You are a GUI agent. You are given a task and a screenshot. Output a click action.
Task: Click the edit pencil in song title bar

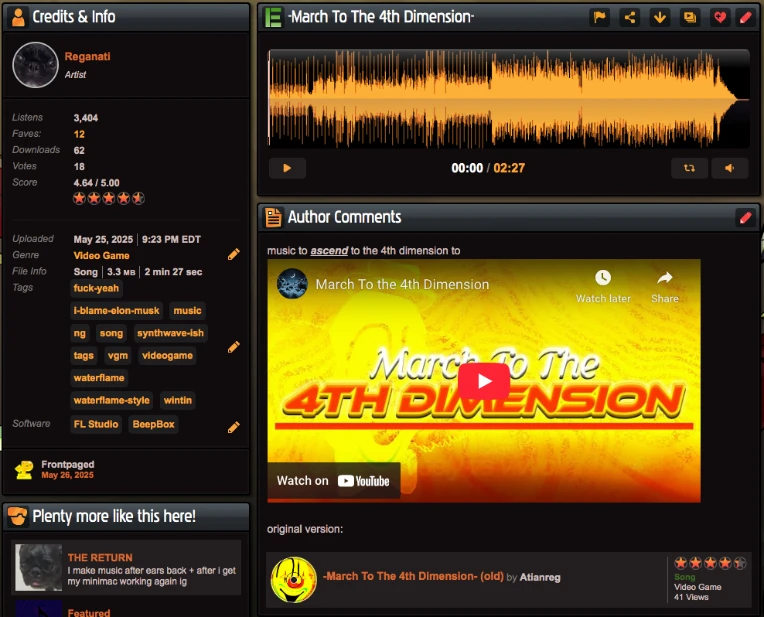click(745, 18)
